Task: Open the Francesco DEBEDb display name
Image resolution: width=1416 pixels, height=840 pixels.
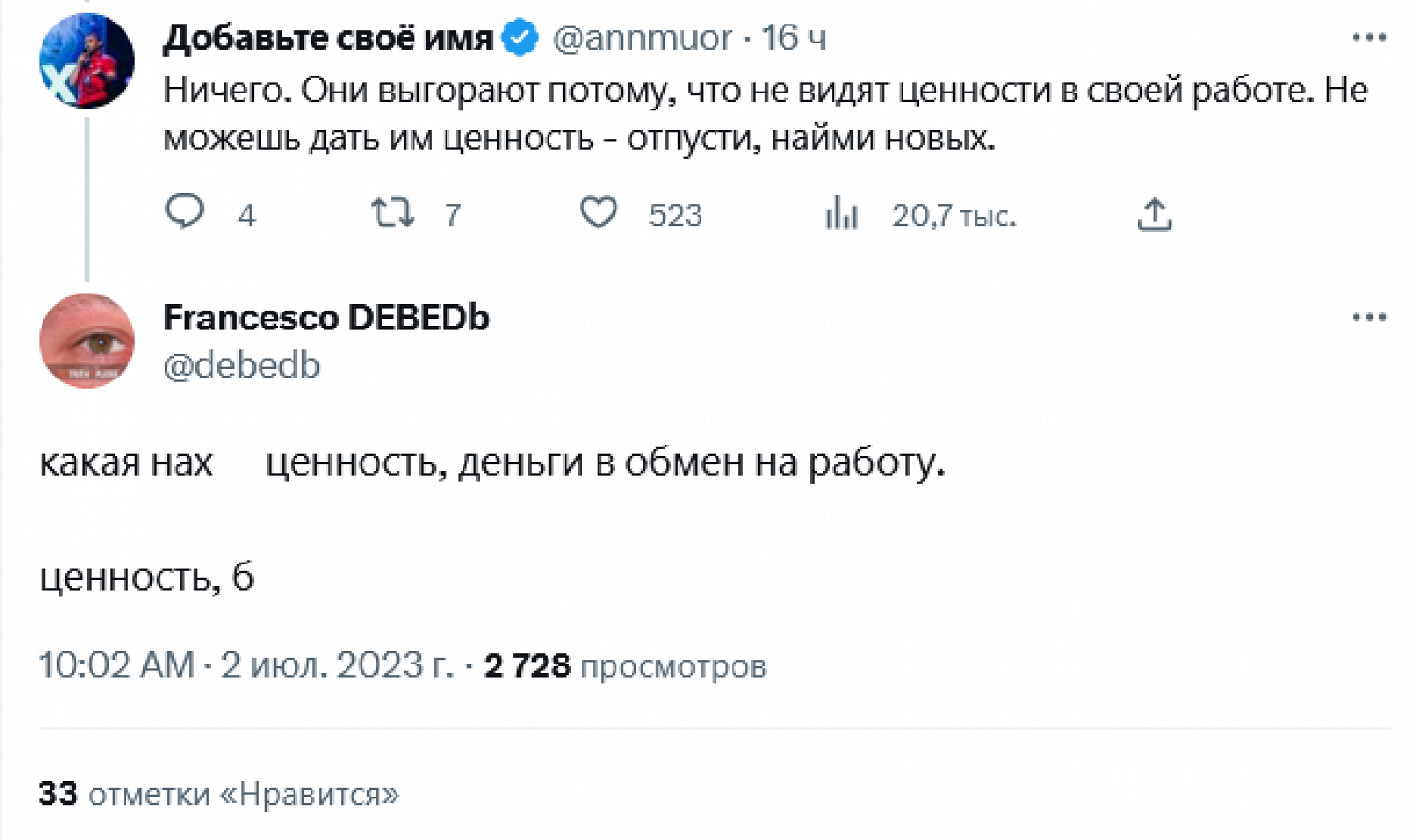Action: [327, 318]
